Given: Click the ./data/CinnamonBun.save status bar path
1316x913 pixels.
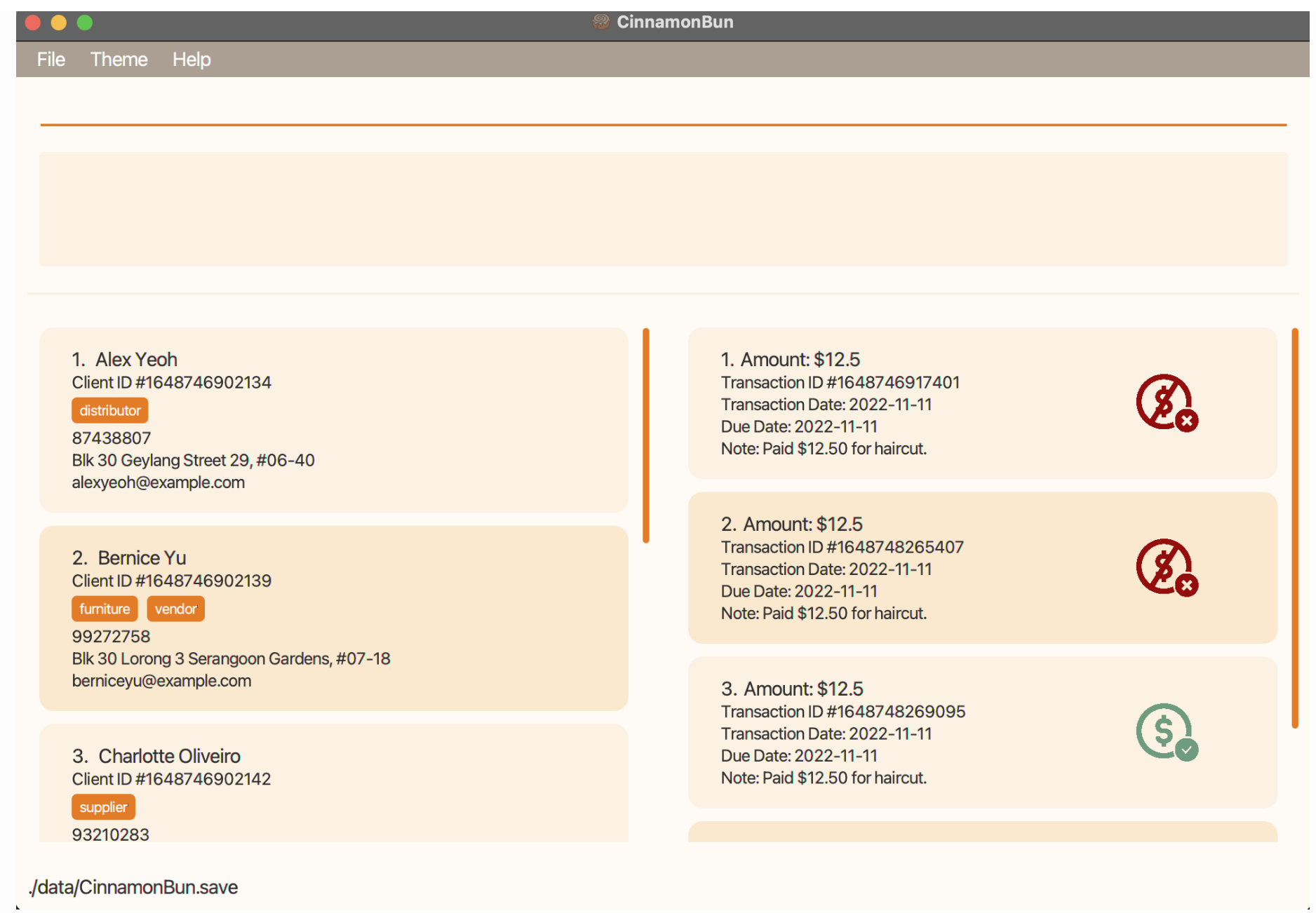Looking at the screenshot, I should (x=132, y=886).
